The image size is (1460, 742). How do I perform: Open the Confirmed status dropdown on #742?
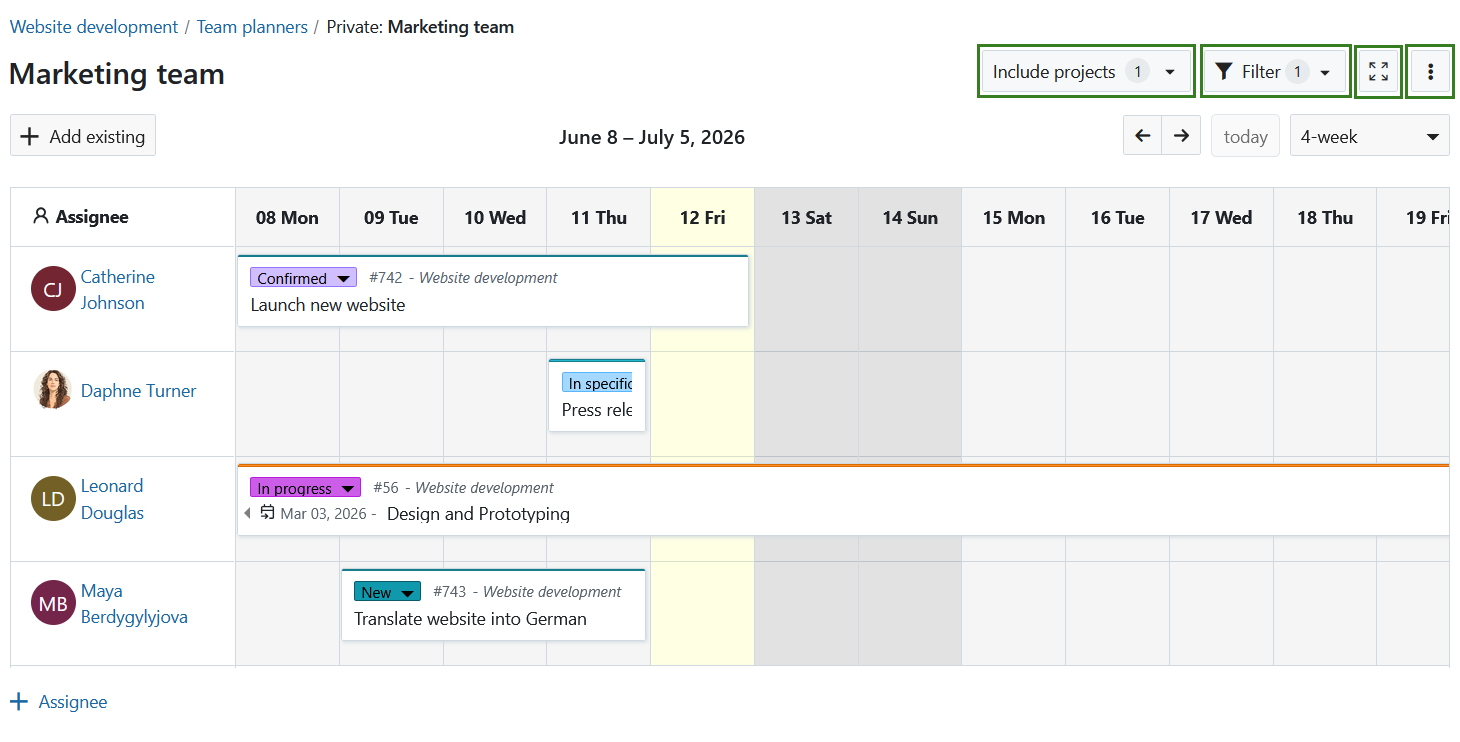pos(303,278)
